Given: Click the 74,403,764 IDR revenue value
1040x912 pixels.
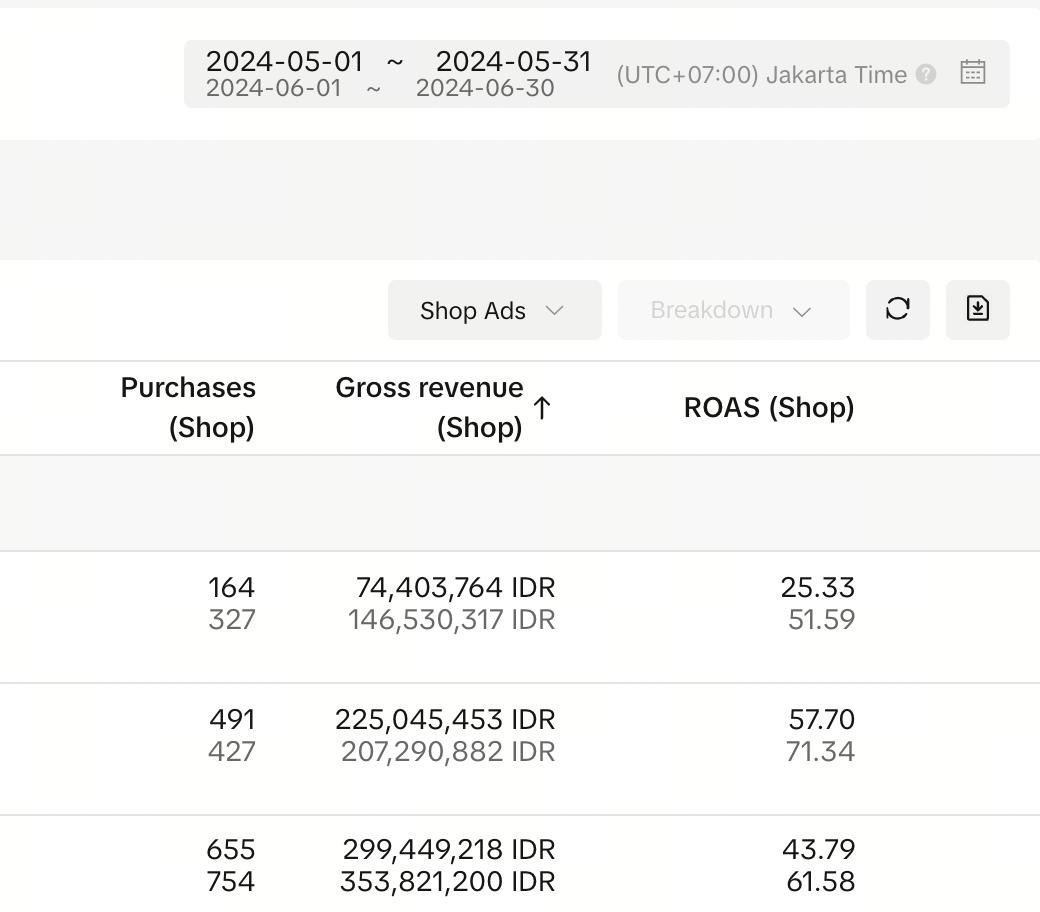Looking at the screenshot, I should [455, 587].
